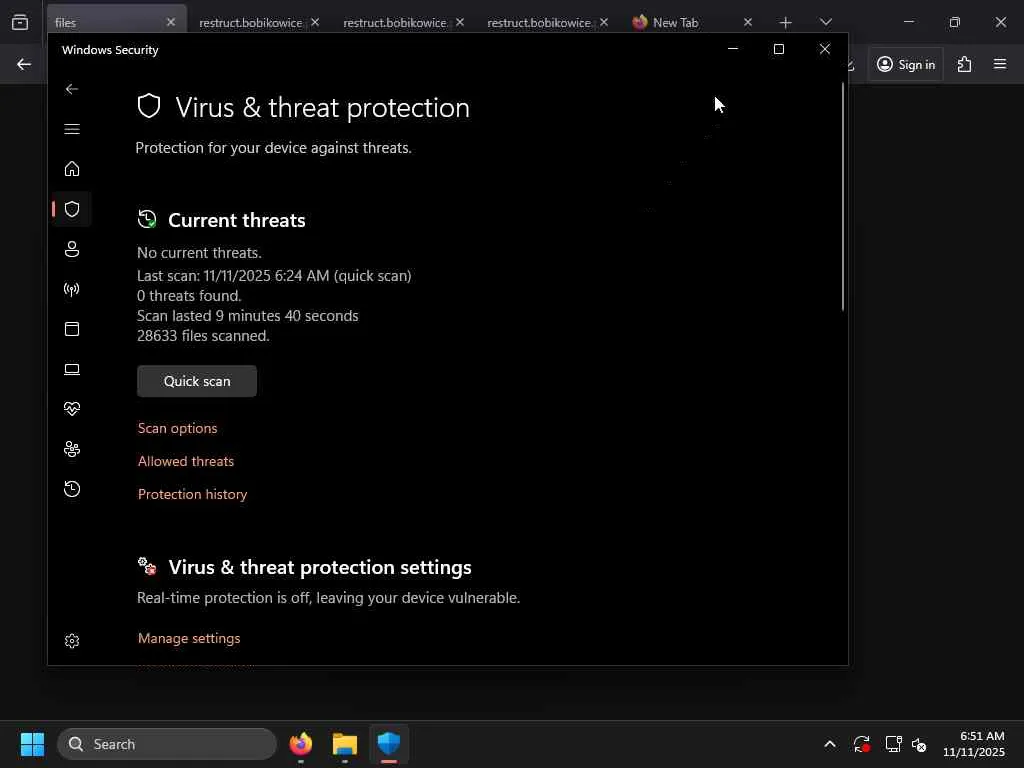Screen dimensions: 1024x768
Task: Click Windows Security taskbar icon
Action: coord(389,744)
